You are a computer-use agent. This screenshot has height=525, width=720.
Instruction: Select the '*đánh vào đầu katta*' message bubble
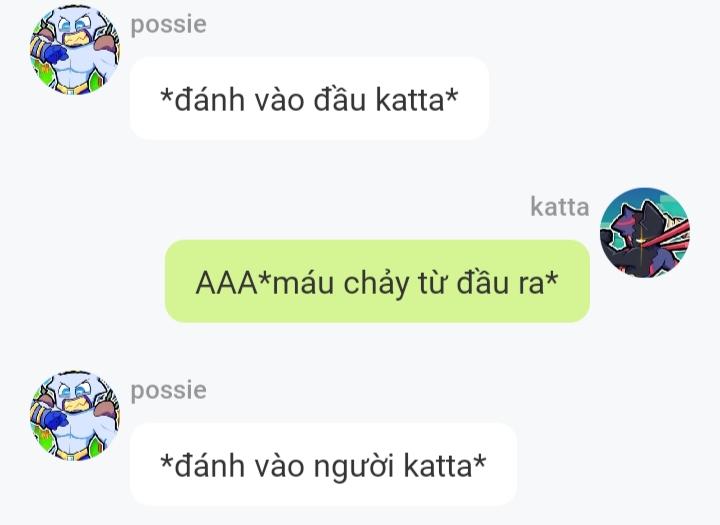point(309,98)
